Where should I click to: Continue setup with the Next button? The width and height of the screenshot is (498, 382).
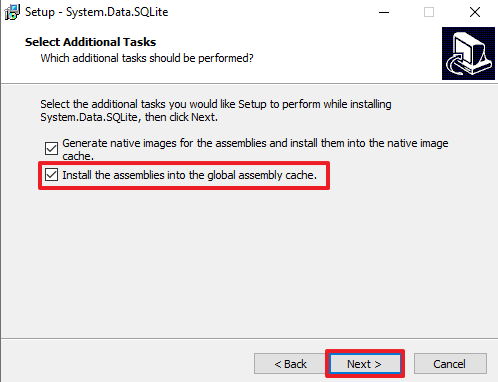pyautogui.click(x=365, y=364)
